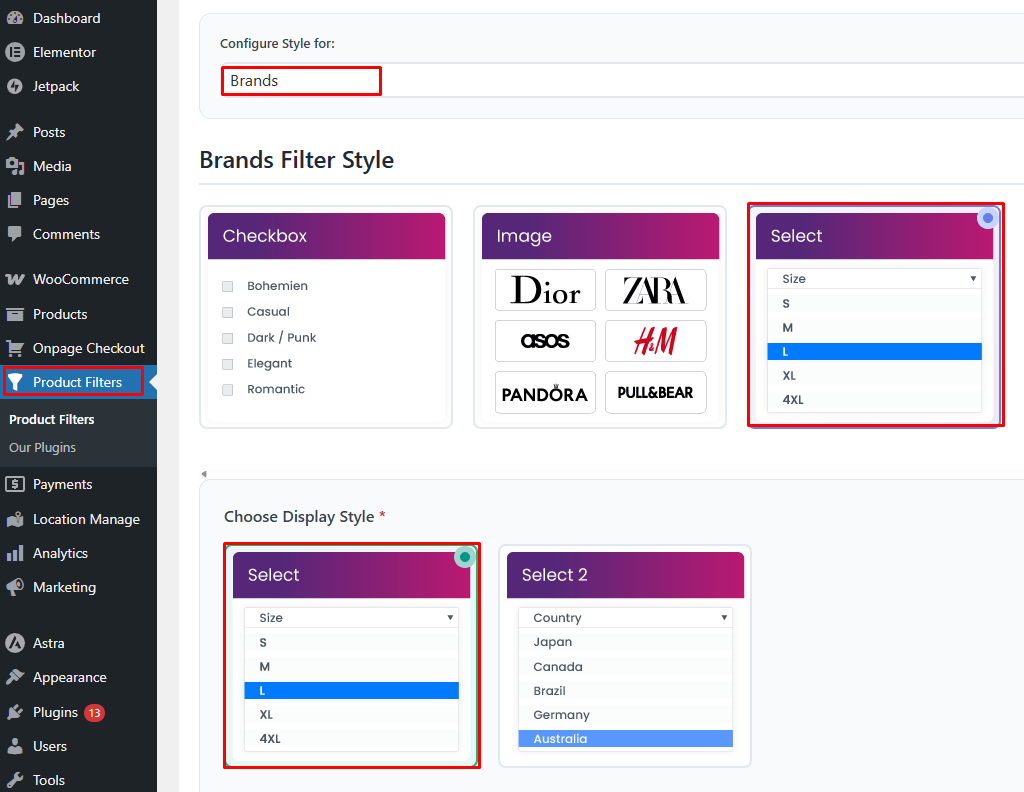The image size is (1024, 792).
Task: Choose option XL in the Brands Filter Style Select list
Action: (874, 375)
